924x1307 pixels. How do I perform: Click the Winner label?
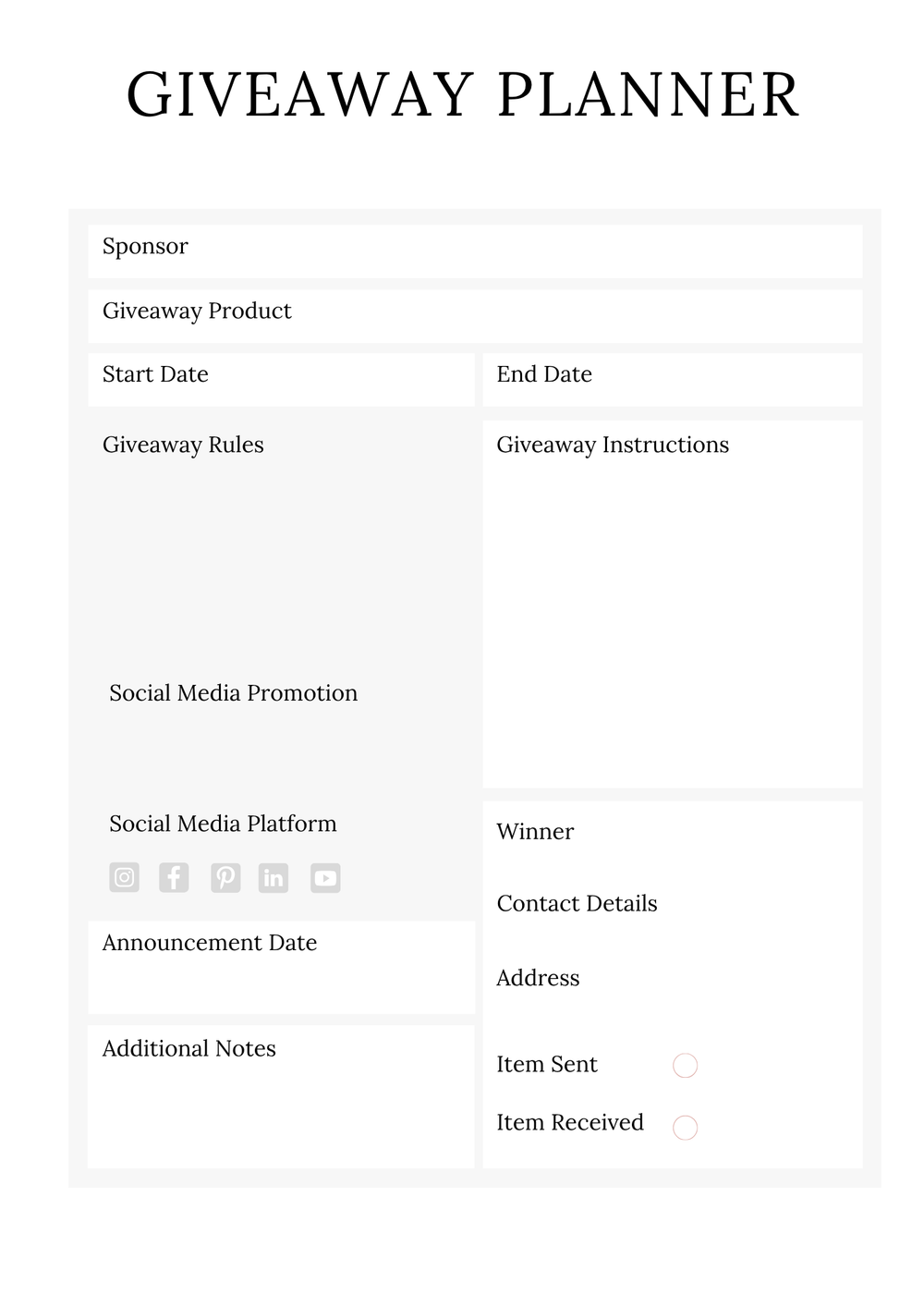point(535,832)
